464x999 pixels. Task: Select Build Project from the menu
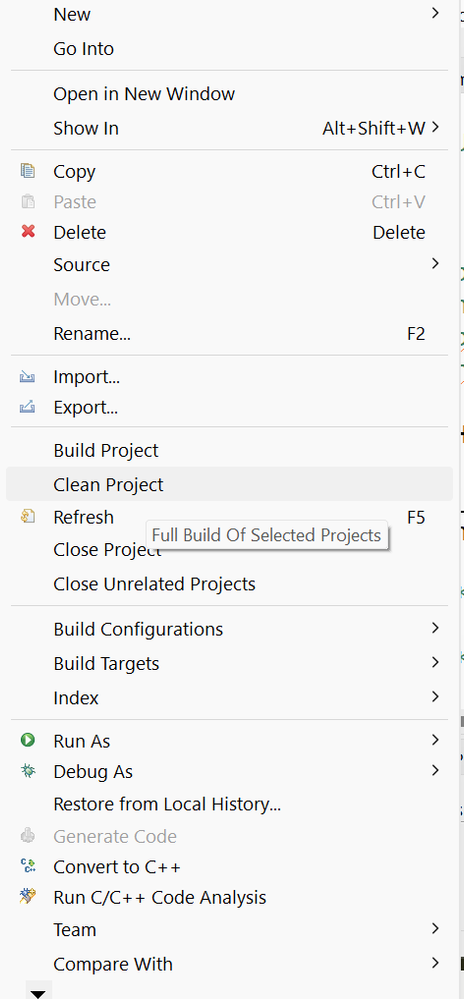[x=229, y=450]
